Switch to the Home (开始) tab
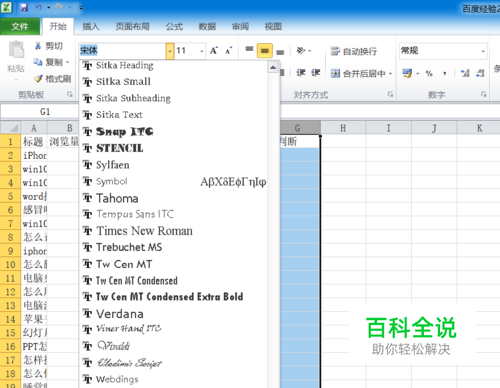The height and width of the screenshot is (388, 500). tap(58, 26)
